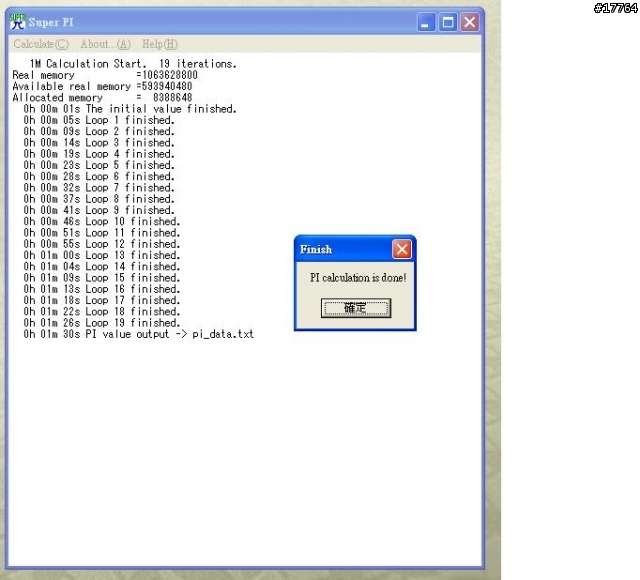Image resolution: width=640 pixels, height=580 pixels.
Task: Open the Calculate(C) menu
Action: pyautogui.click(x=41, y=44)
